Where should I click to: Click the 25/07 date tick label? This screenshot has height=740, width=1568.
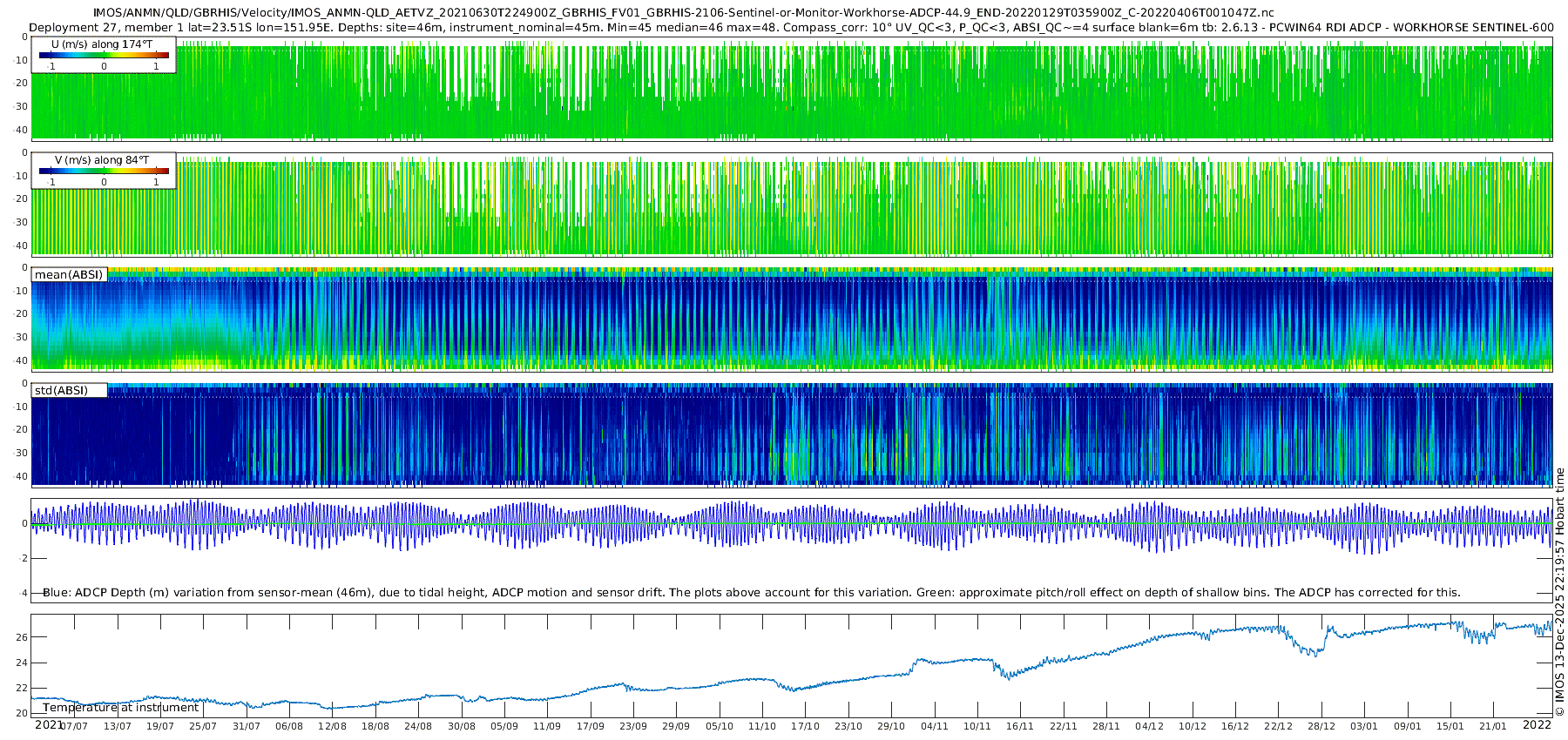point(203,726)
